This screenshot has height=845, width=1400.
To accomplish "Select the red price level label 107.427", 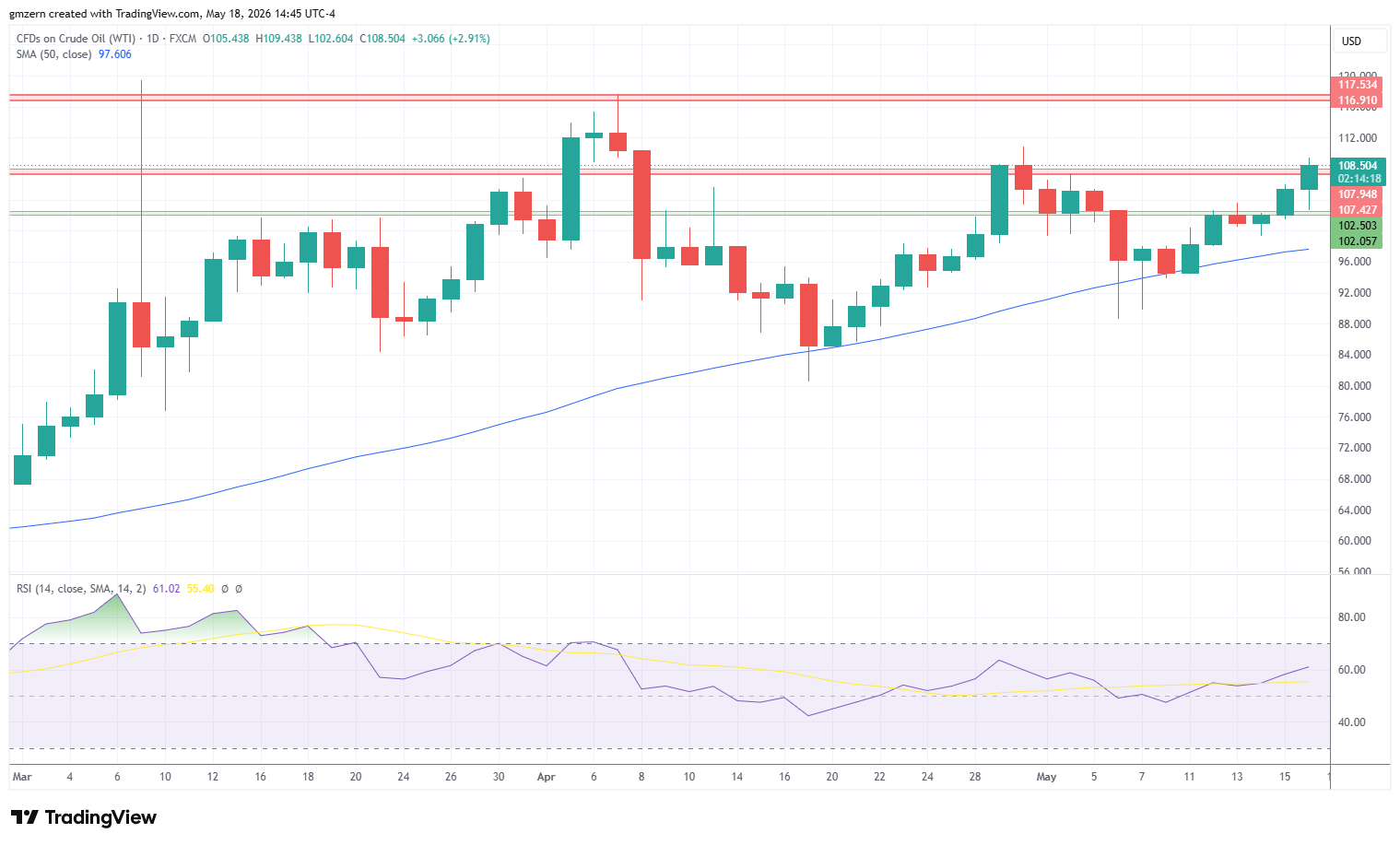I will (1358, 210).
